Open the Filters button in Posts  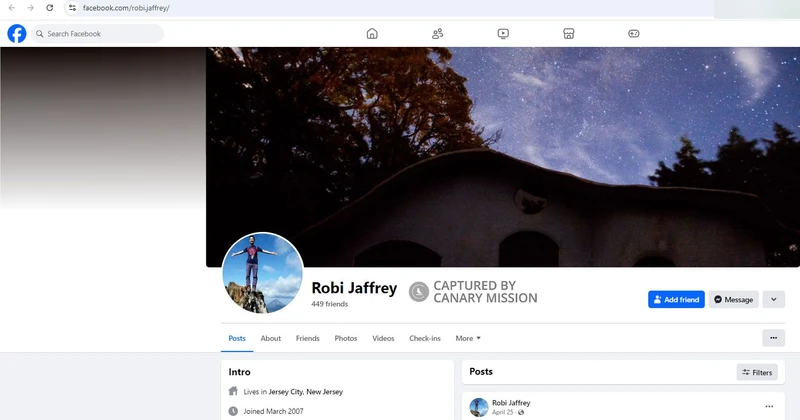tap(757, 373)
